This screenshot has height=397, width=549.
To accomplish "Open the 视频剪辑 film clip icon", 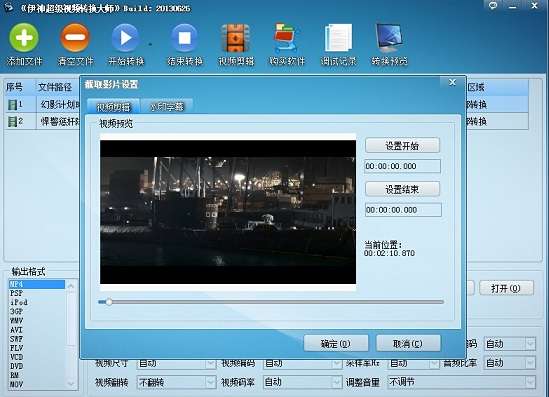I will click(x=235, y=38).
